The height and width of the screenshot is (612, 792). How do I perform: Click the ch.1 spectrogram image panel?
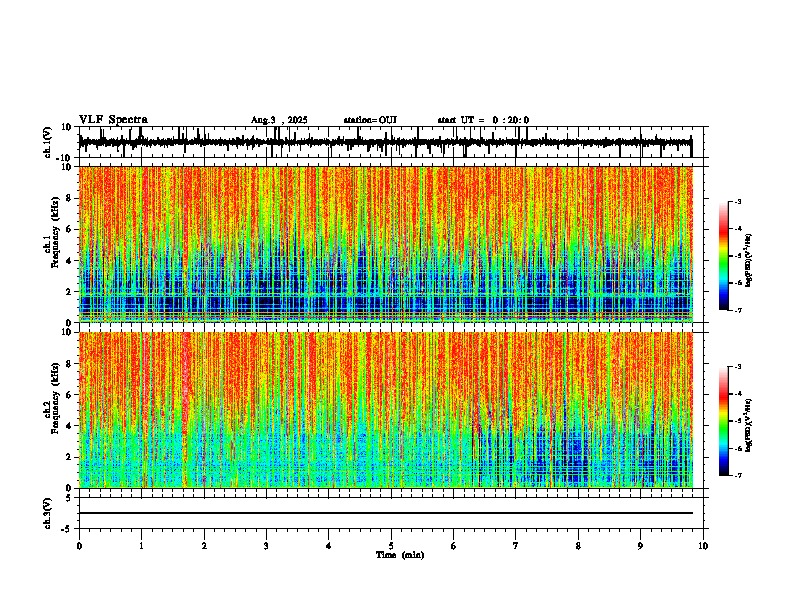pyautogui.click(x=386, y=244)
